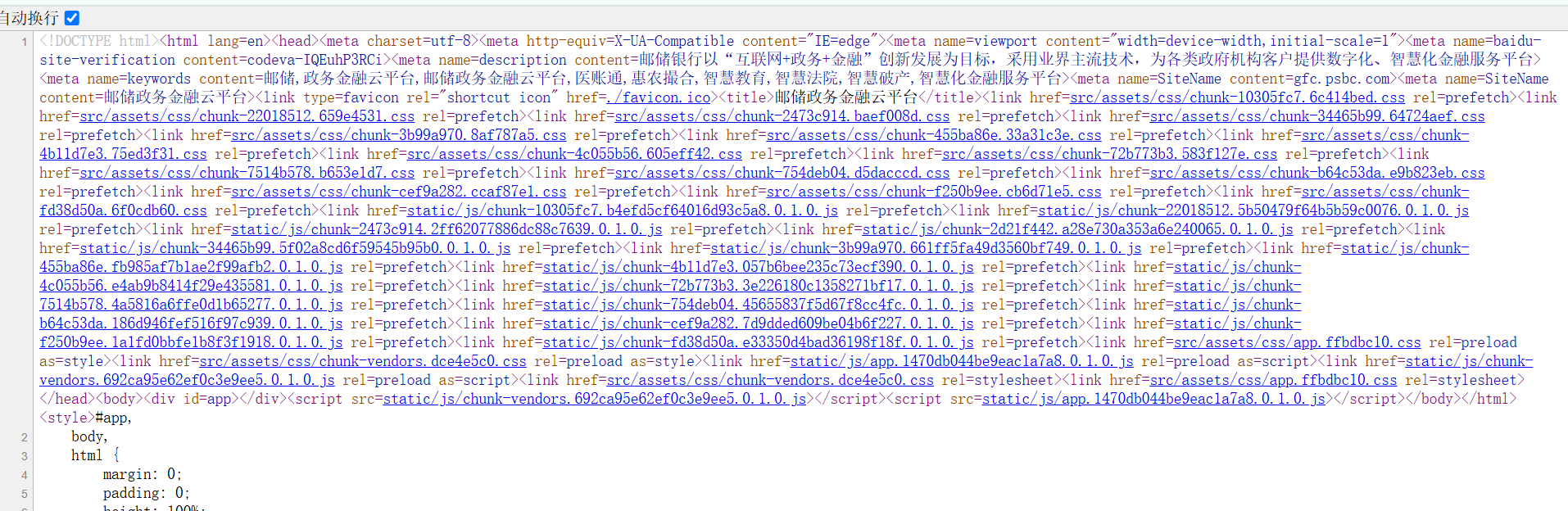Open chunk-vendors.dce4e5c0.css link with rel=stylesheet
Viewport: 1568px width, 511px height.
point(770,380)
